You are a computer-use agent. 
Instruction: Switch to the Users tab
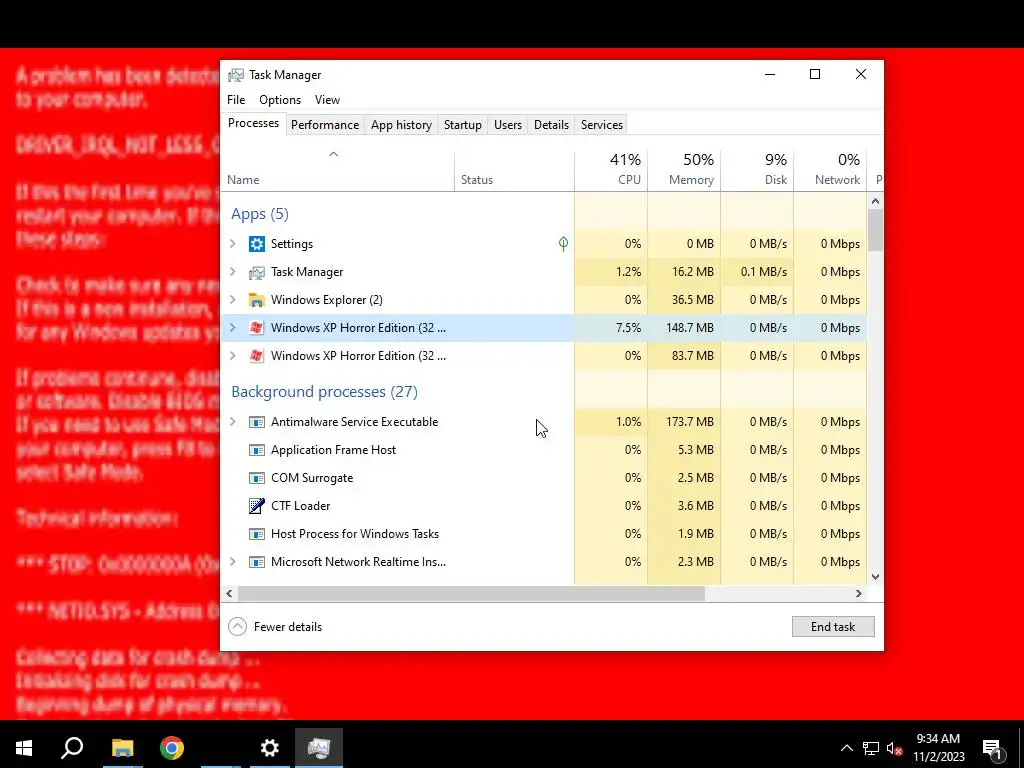point(507,125)
